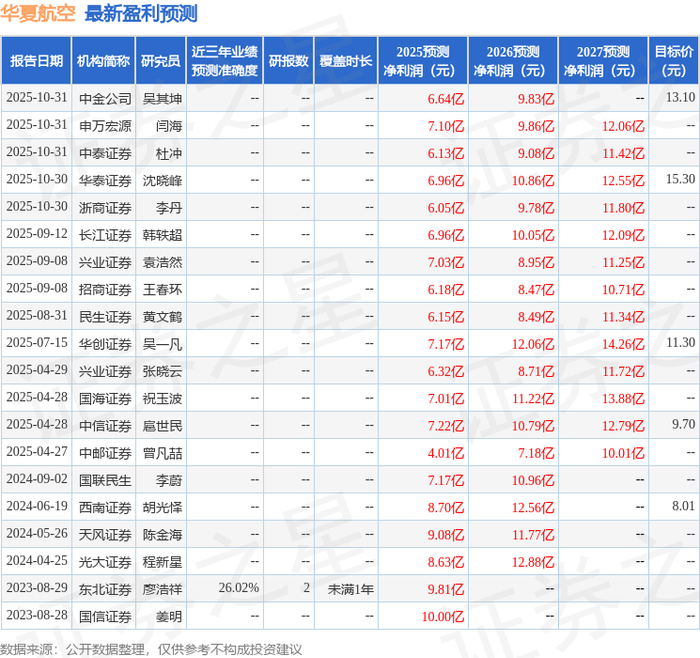The height and width of the screenshot is (658, 700).
Task: Click institution name 中金公司
Action: (105, 99)
